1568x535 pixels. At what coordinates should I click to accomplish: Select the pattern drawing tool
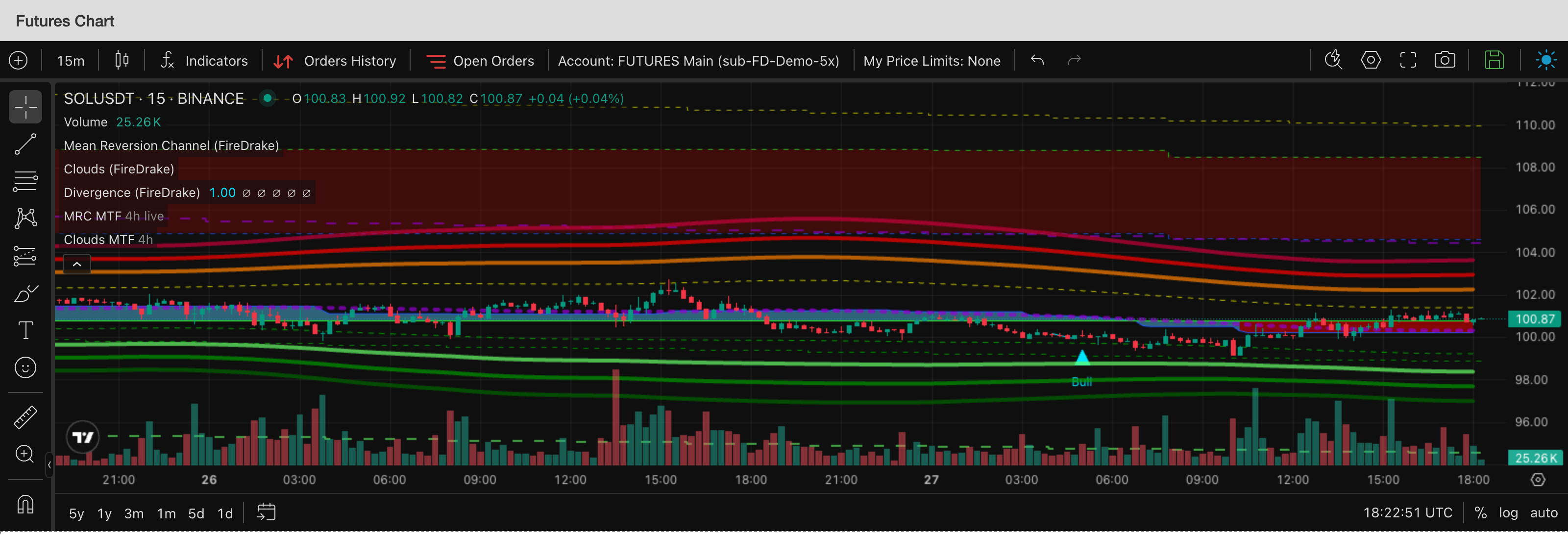tap(25, 218)
